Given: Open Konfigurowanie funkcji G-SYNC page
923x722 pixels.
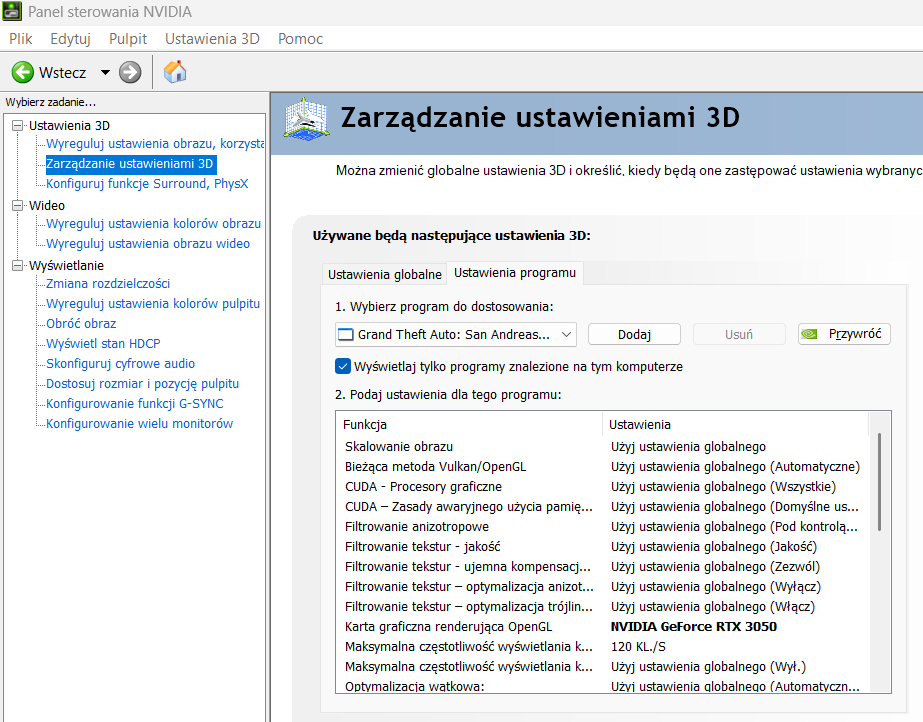Looking at the screenshot, I should click(x=135, y=404).
